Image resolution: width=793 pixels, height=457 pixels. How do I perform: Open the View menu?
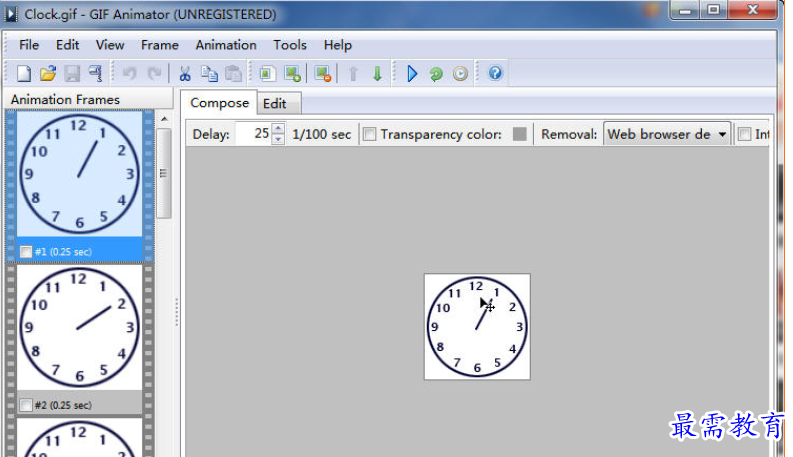pyautogui.click(x=110, y=45)
